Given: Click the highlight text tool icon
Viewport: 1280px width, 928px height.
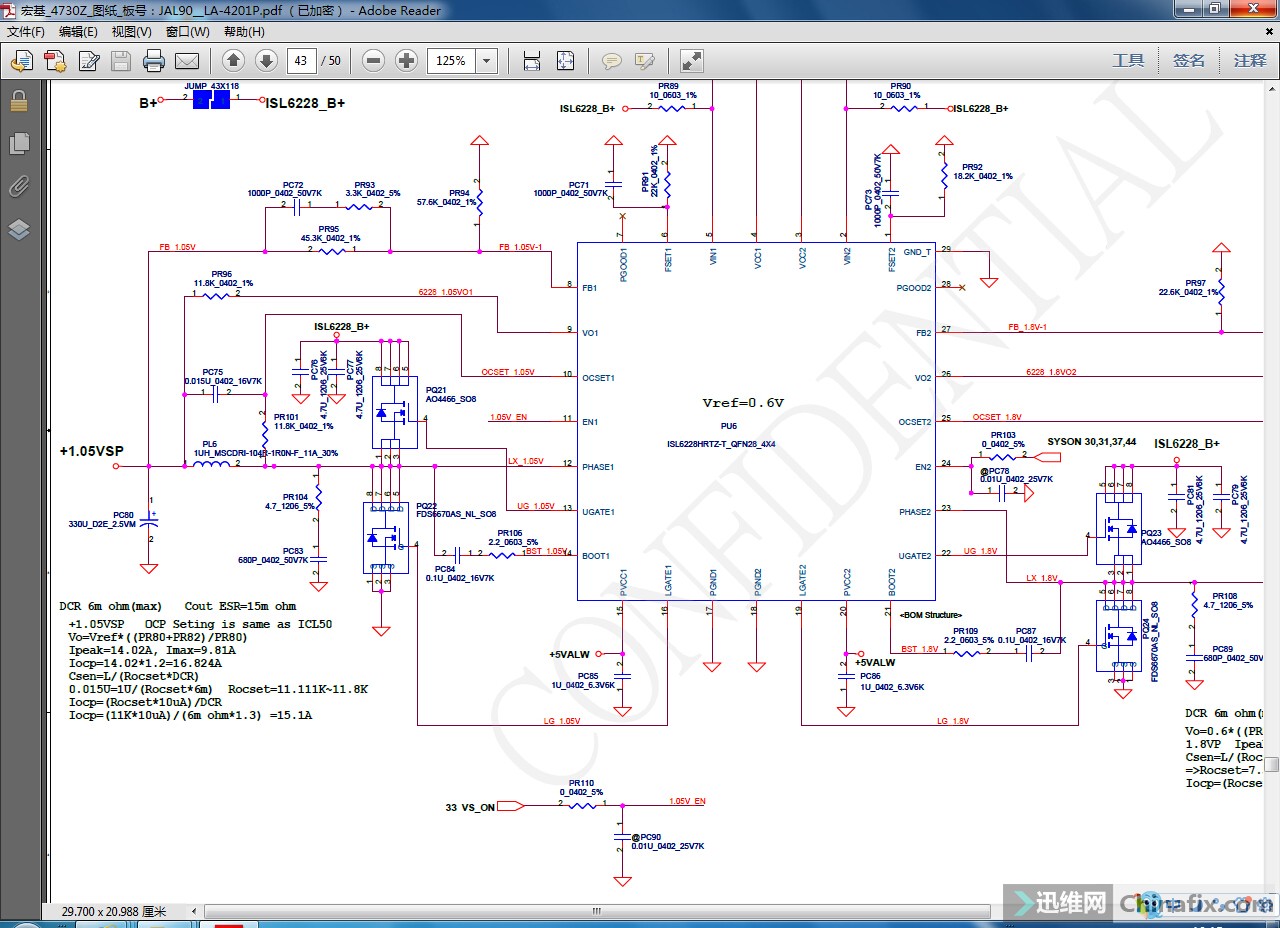Looking at the screenshot, I should 644,62.
